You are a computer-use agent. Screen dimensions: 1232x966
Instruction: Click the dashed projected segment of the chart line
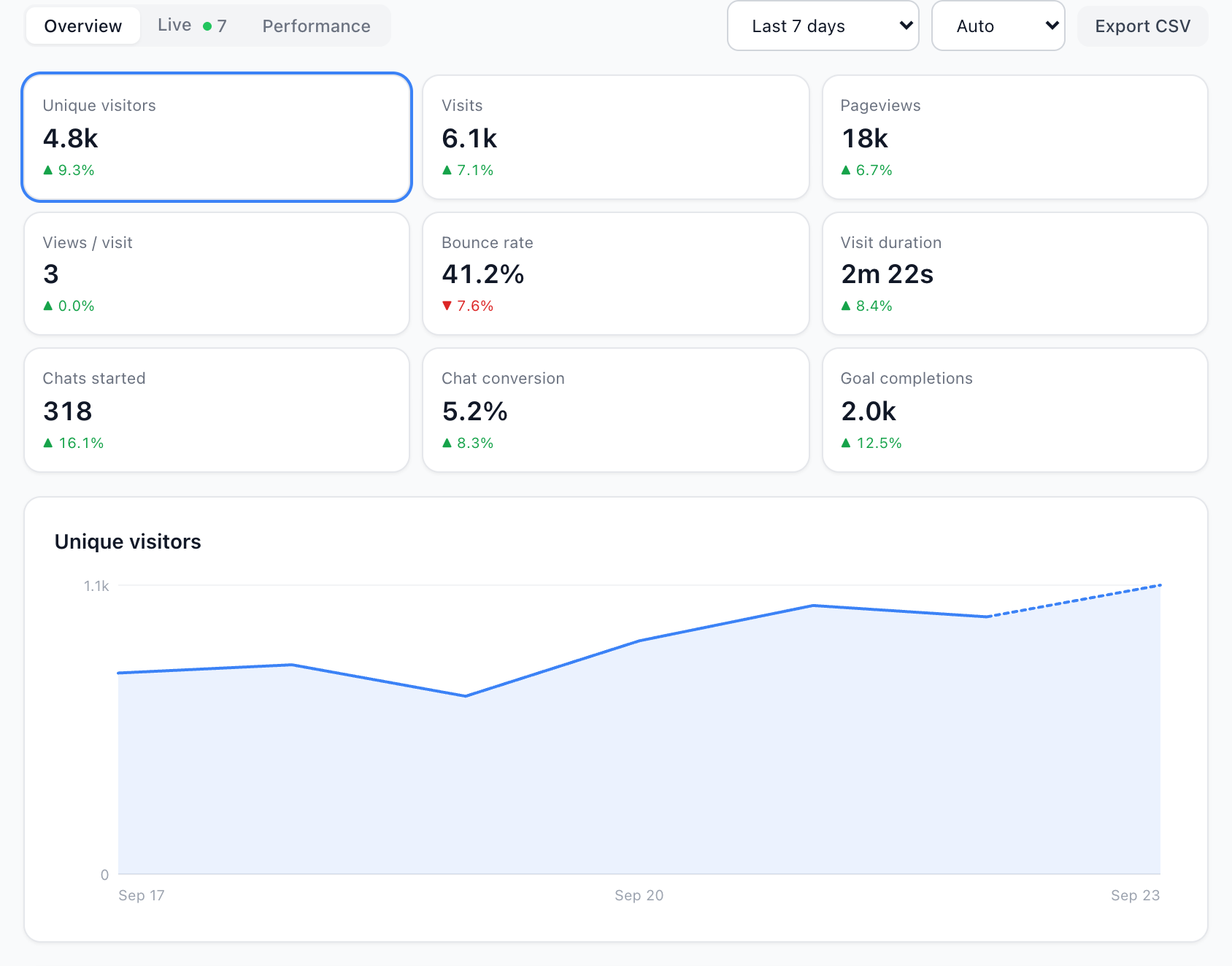1074,600
